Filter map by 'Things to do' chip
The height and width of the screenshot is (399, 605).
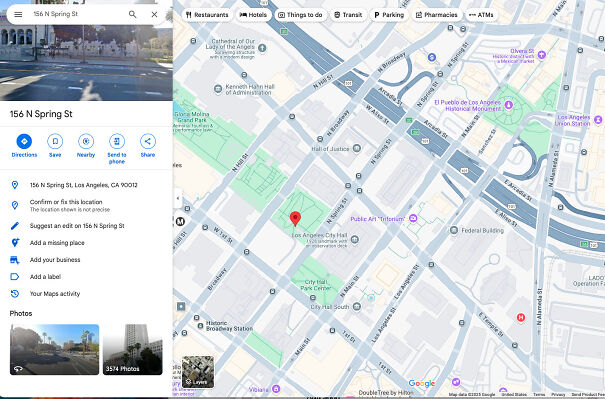point(301,15)
